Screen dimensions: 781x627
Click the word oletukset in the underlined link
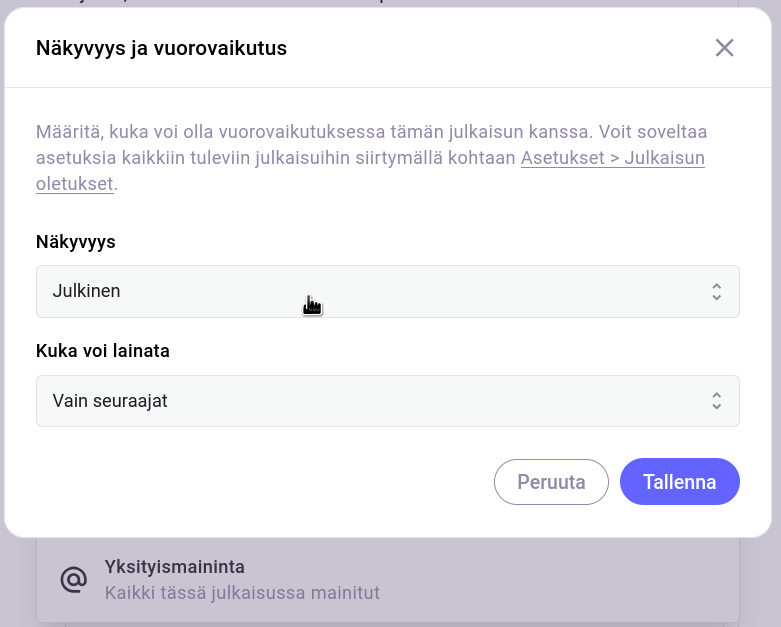74,184
